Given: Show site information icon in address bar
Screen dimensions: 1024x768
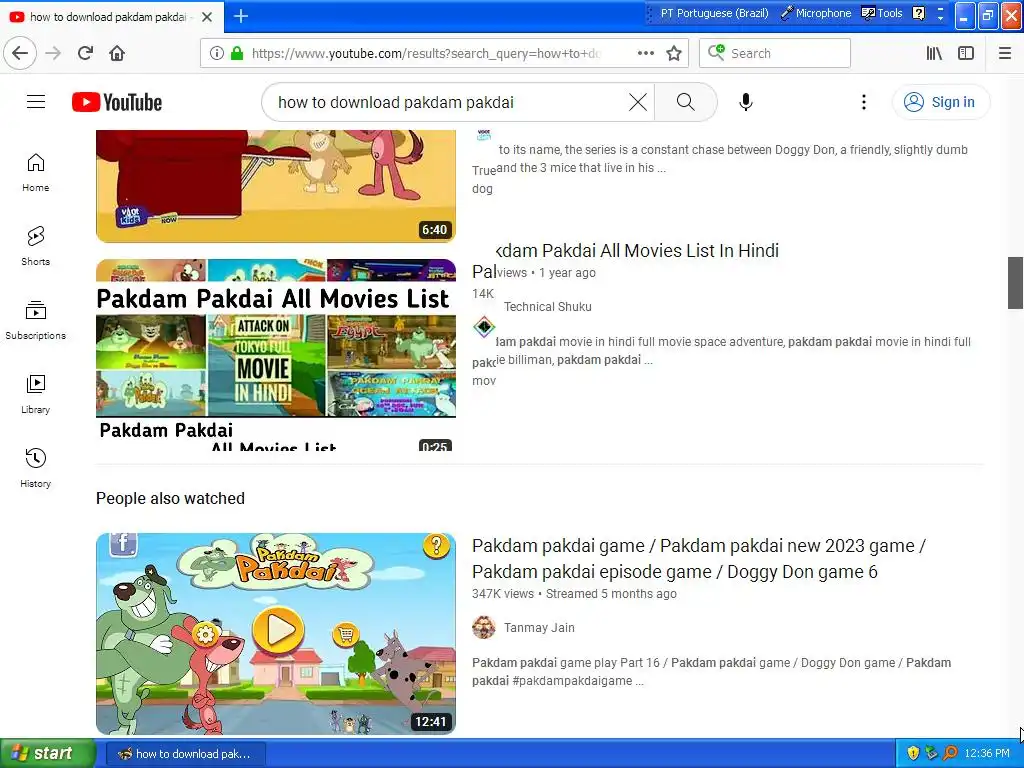Looking at the screenshot, I should point(216,53).
